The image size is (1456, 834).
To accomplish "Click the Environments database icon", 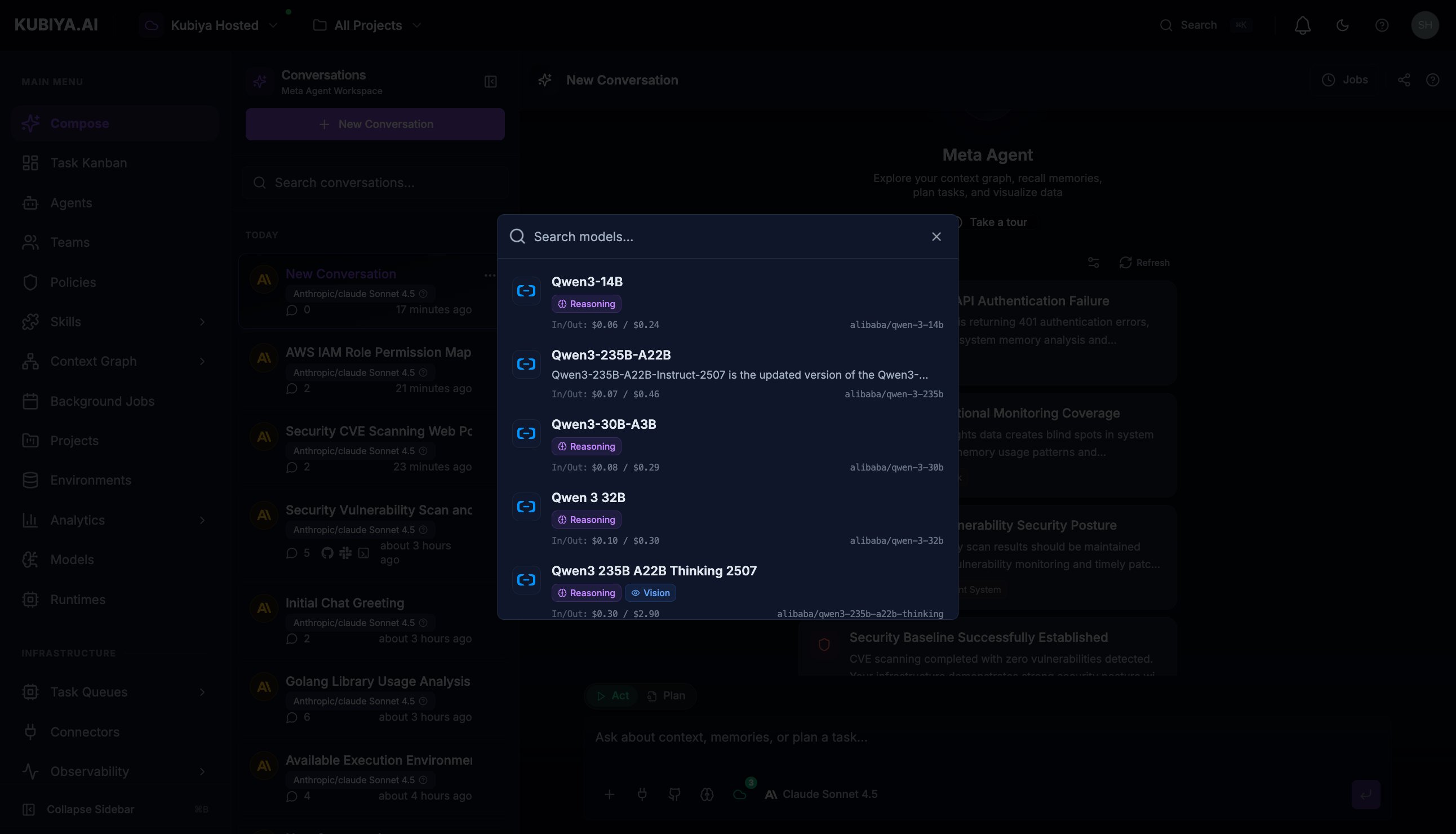I will coord(30,480).
